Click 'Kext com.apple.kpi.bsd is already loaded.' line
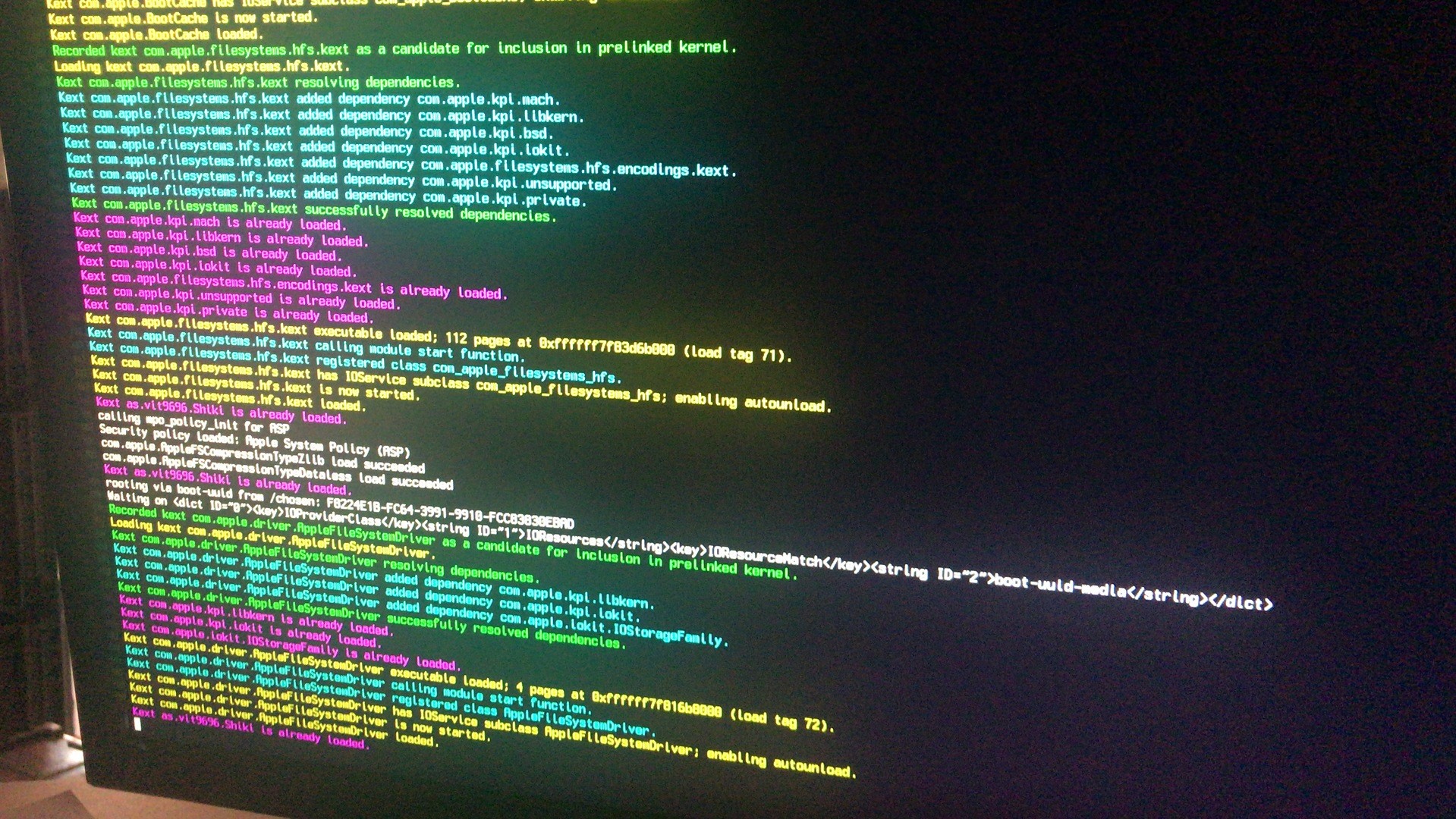 [x=211, y=251]
